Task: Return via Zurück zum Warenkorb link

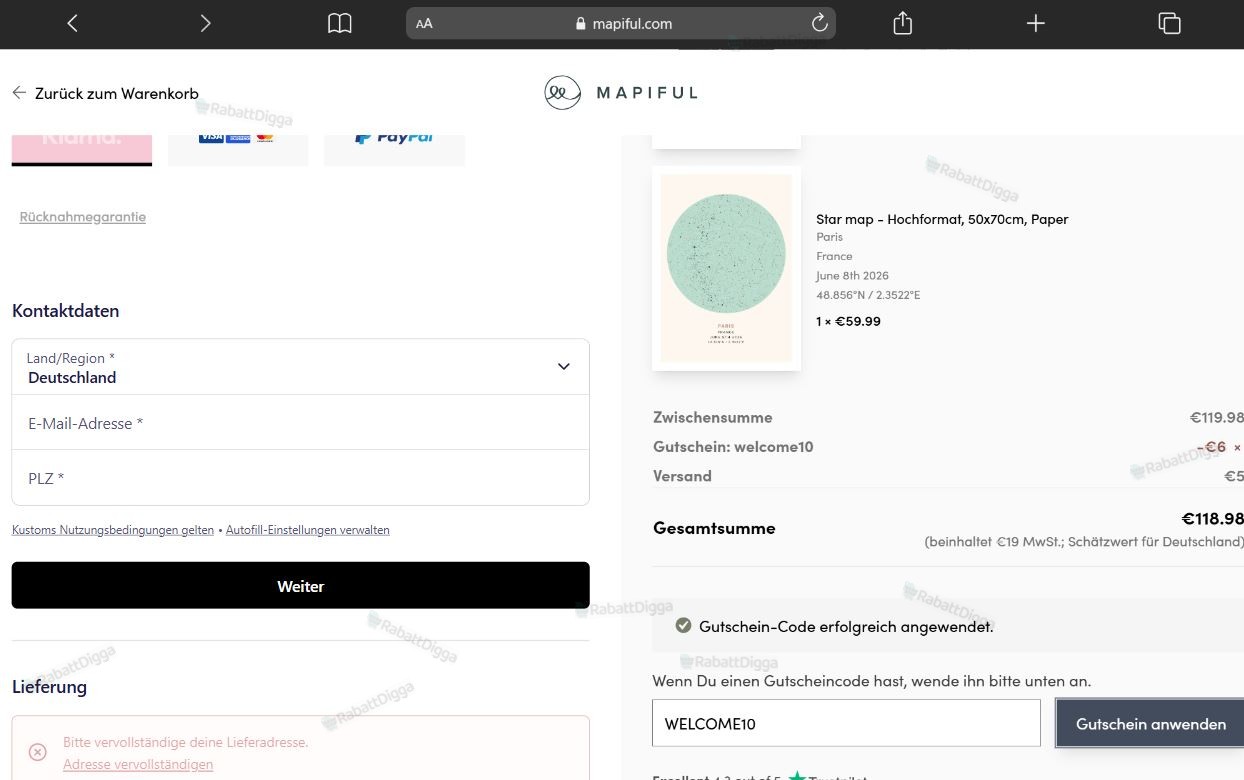Action: point(117,93)
